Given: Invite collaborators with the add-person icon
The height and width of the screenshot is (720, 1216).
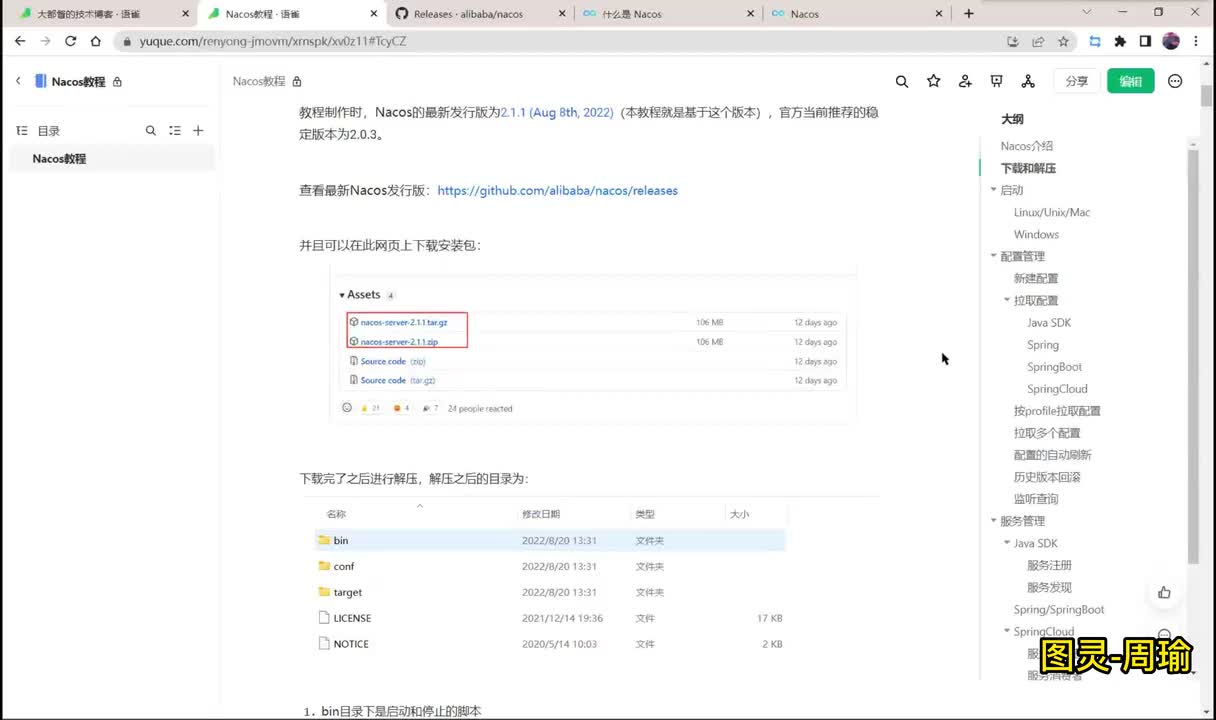Looking at the screenshot, I should (965, 81).
